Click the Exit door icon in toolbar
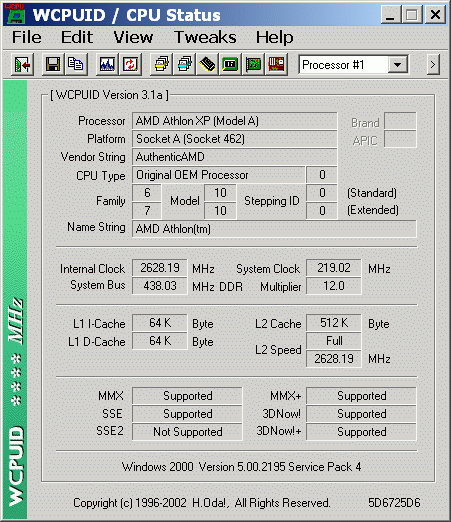This screenshot has height=522, width=451. point(22,64)
